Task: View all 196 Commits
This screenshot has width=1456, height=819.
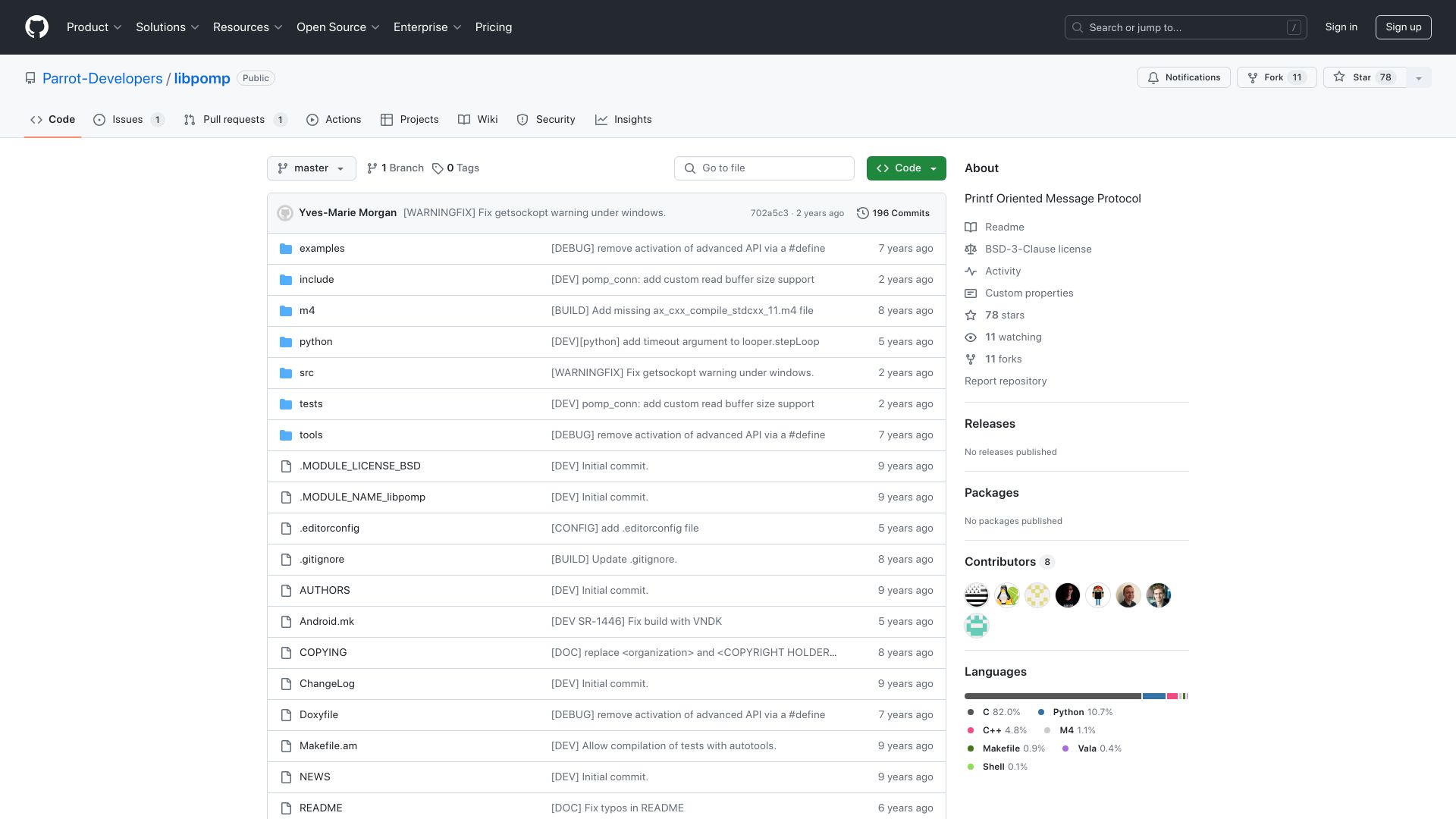Action: [x=893, y=213]
